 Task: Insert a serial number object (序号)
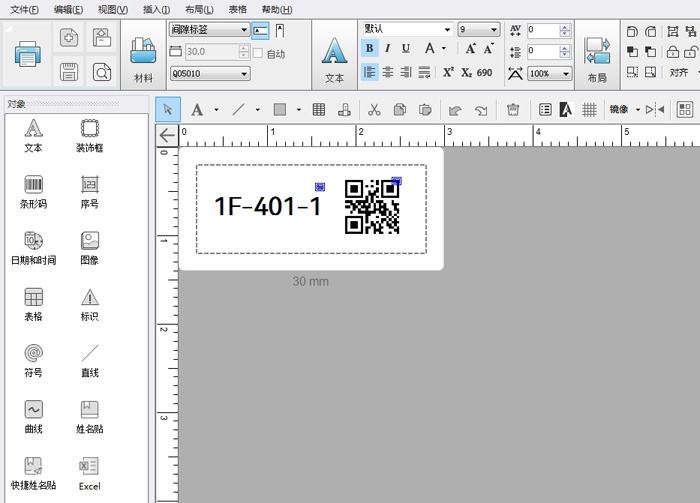(x=90, y=192)
